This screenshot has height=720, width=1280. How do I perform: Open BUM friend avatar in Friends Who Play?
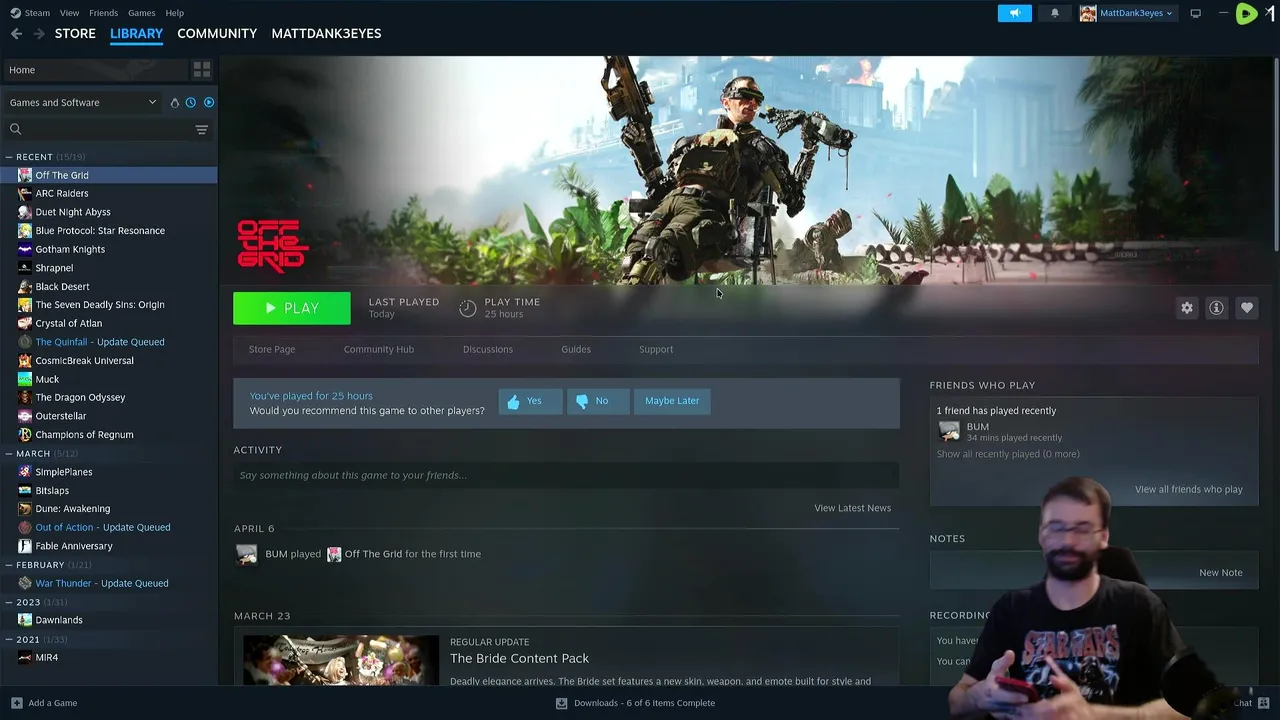949,432
